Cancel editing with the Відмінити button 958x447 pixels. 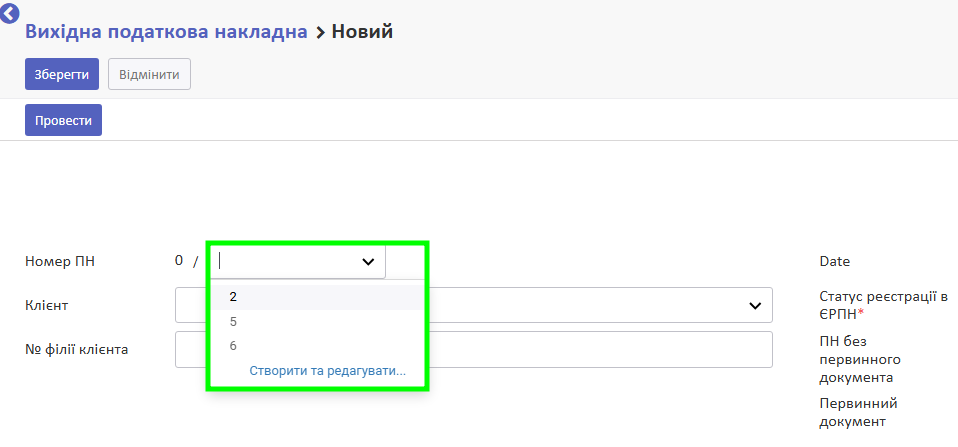[149, 74]
